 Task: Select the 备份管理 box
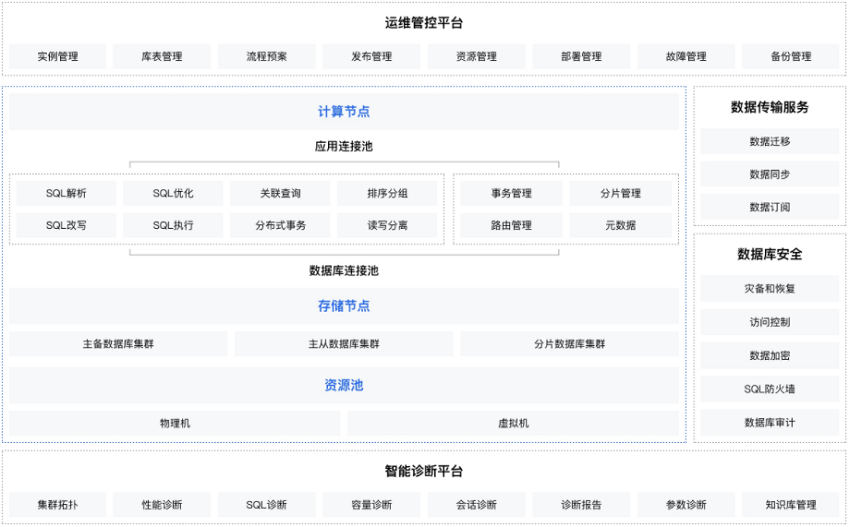pos(791,56)
